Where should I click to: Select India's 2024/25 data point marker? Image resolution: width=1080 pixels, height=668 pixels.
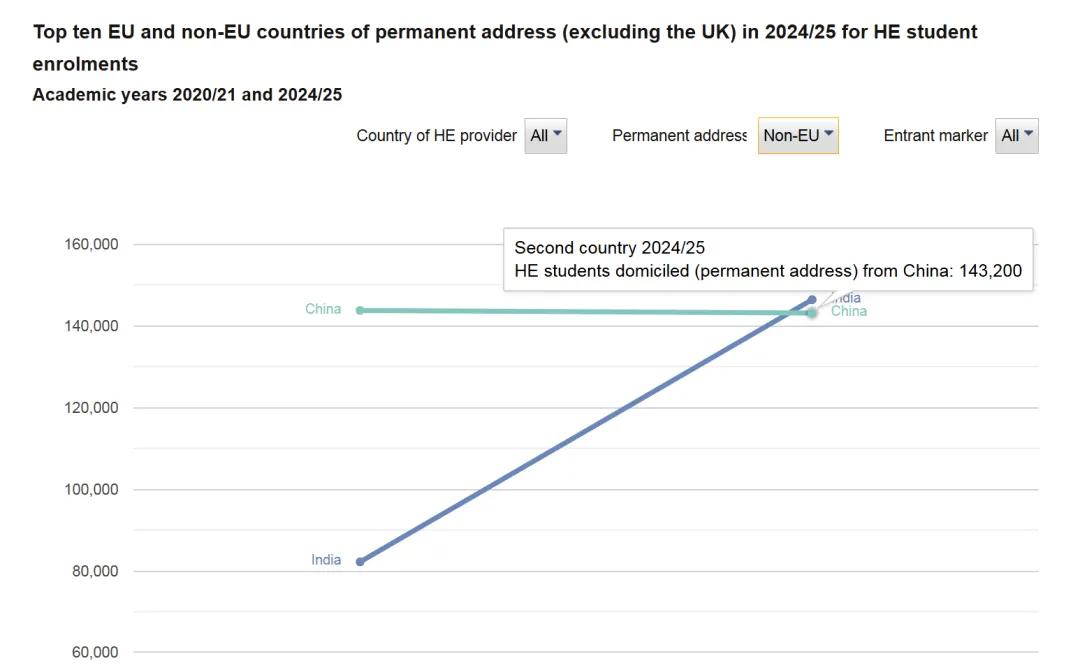coord(812,300)
